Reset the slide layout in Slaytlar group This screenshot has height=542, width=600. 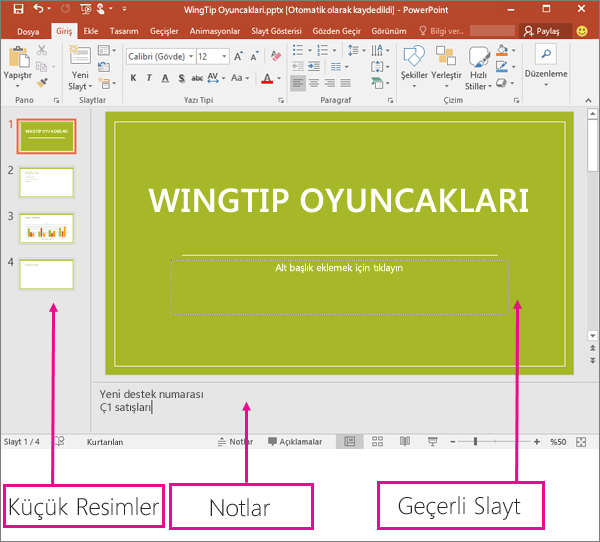pyautogui.click(x=104, y=67)
